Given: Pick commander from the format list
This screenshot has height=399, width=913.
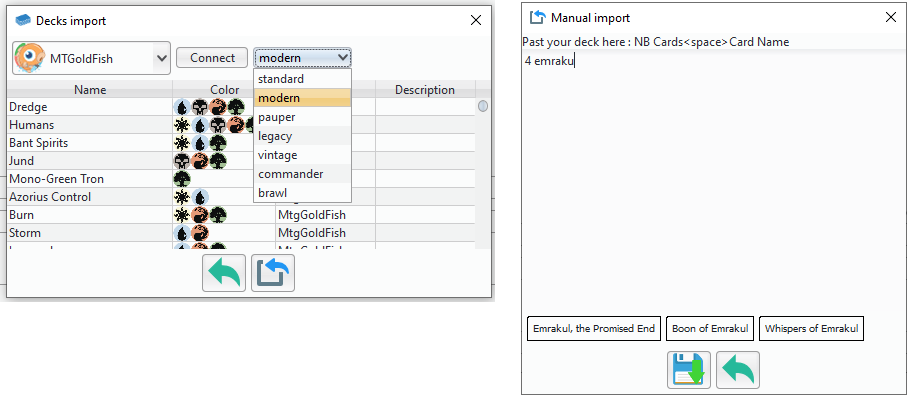Looking at the screenshot, I should (302, 174).
